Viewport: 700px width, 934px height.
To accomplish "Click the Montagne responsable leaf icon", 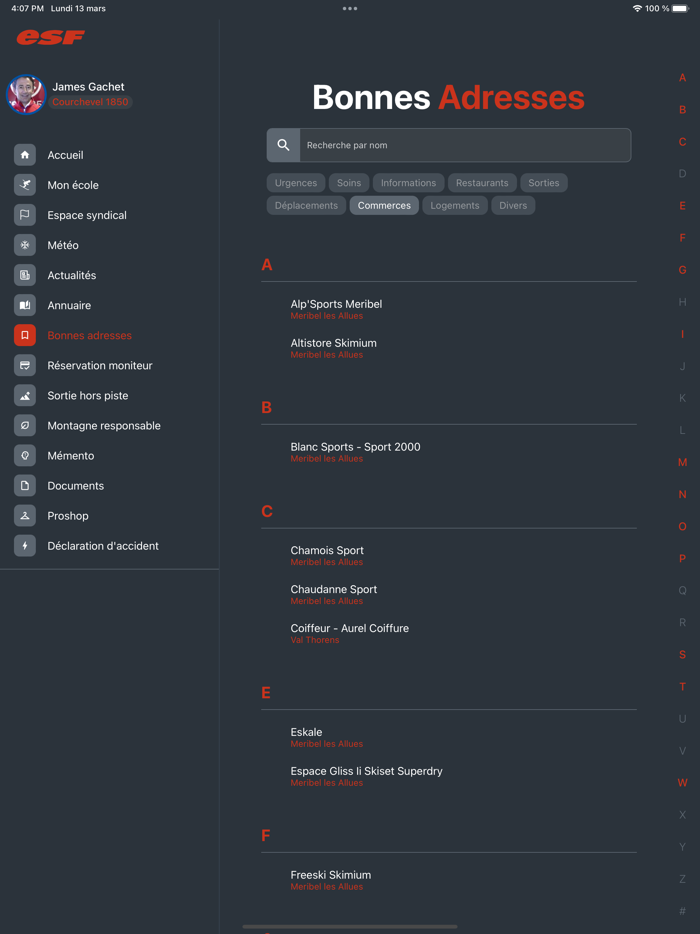I will coord(25,426).
